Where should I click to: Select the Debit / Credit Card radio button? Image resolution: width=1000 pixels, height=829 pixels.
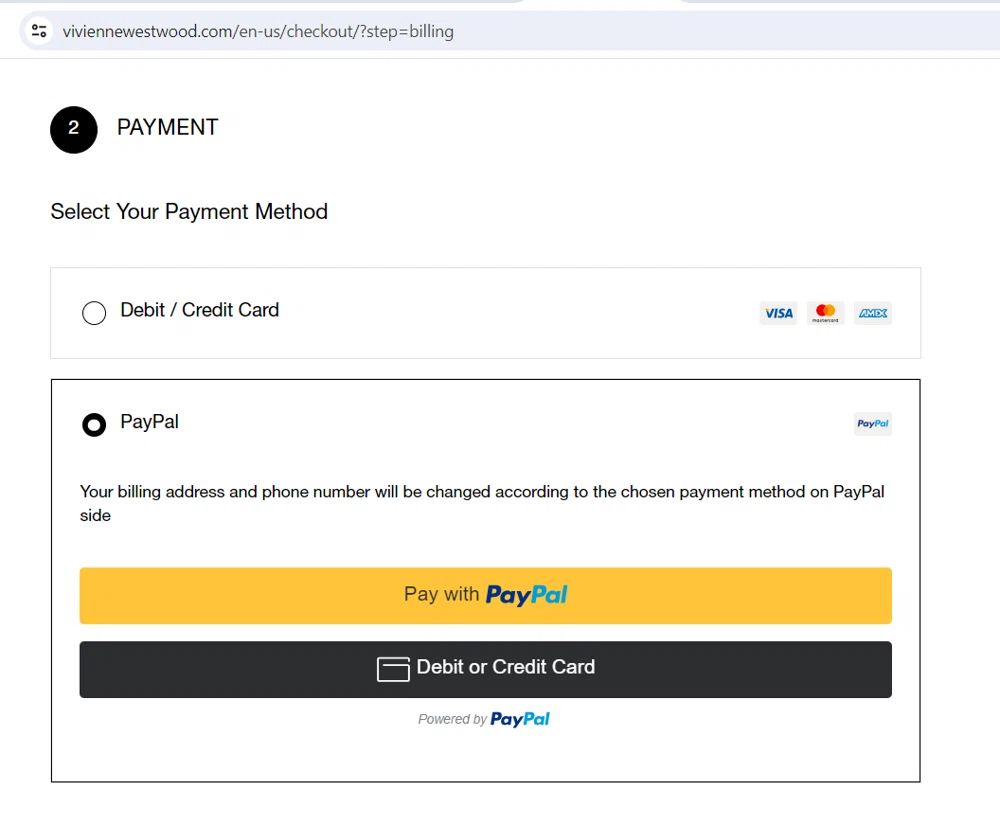tap(94, 313)
